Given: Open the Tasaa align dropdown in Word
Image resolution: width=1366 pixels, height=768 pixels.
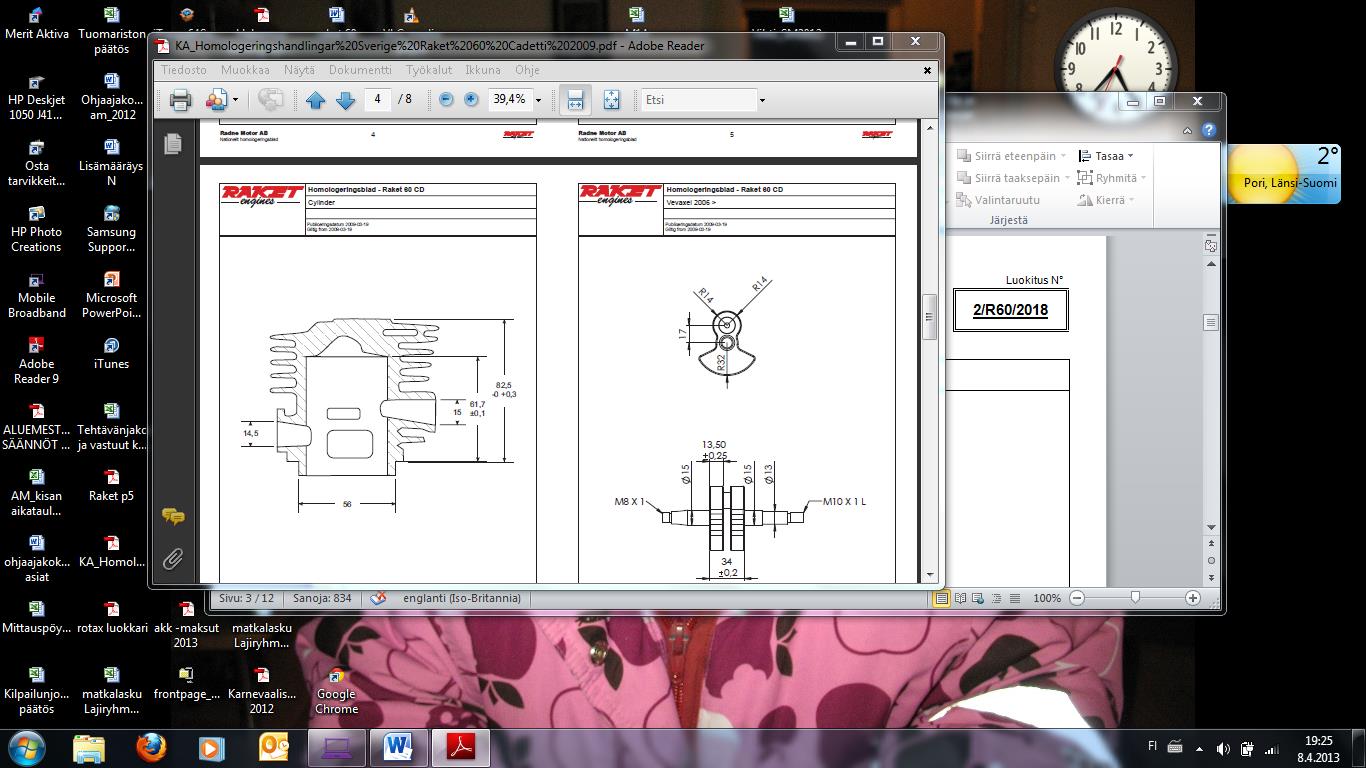Looking at the screenshot, I should 1106,156.
